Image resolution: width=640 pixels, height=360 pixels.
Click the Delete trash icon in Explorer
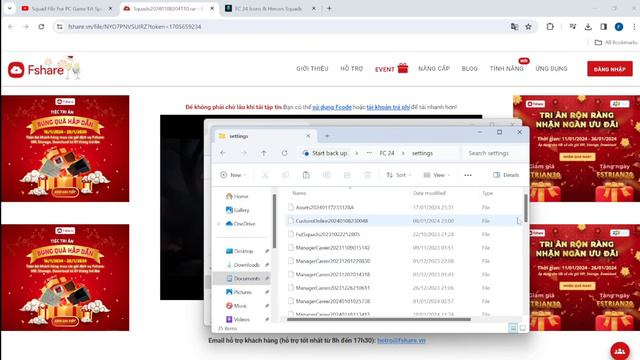click(x=367, y=175)
